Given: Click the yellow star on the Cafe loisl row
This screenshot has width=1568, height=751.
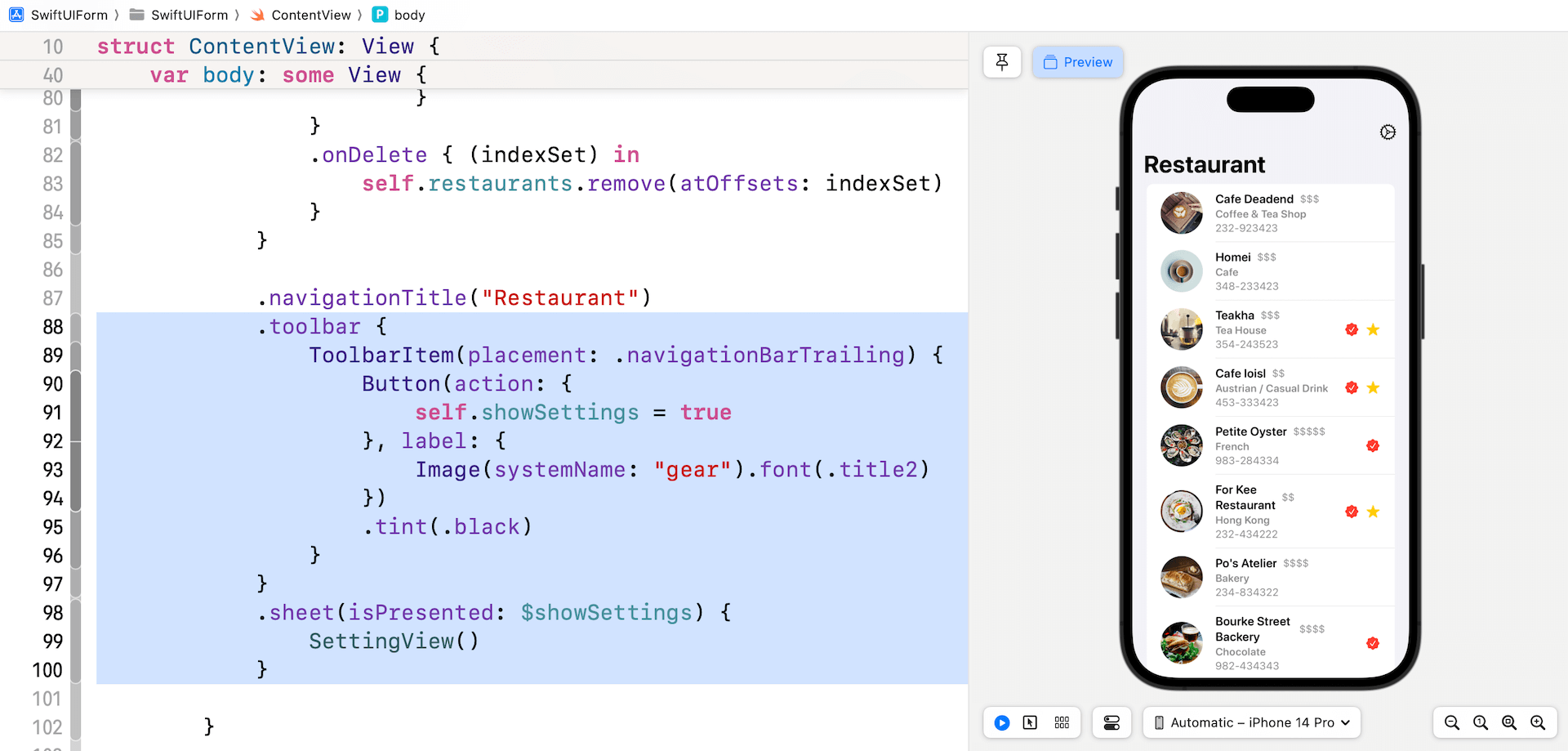Looking at the screenshot, I should coord(1373,387).
